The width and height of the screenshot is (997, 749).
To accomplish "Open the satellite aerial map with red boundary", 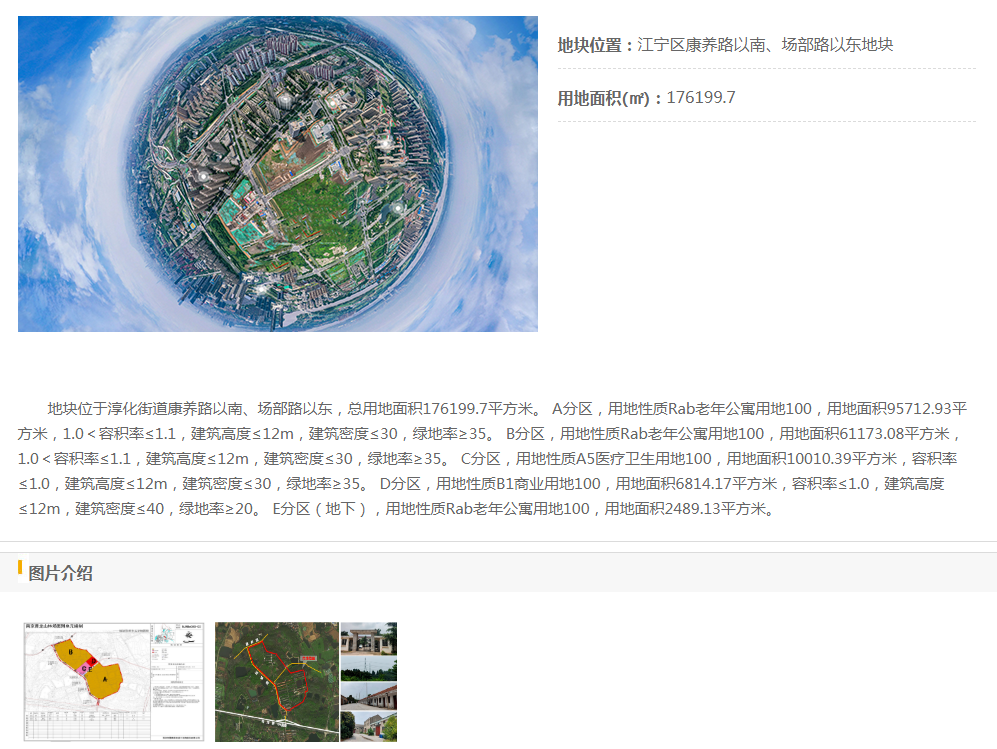I will point(277,682).
